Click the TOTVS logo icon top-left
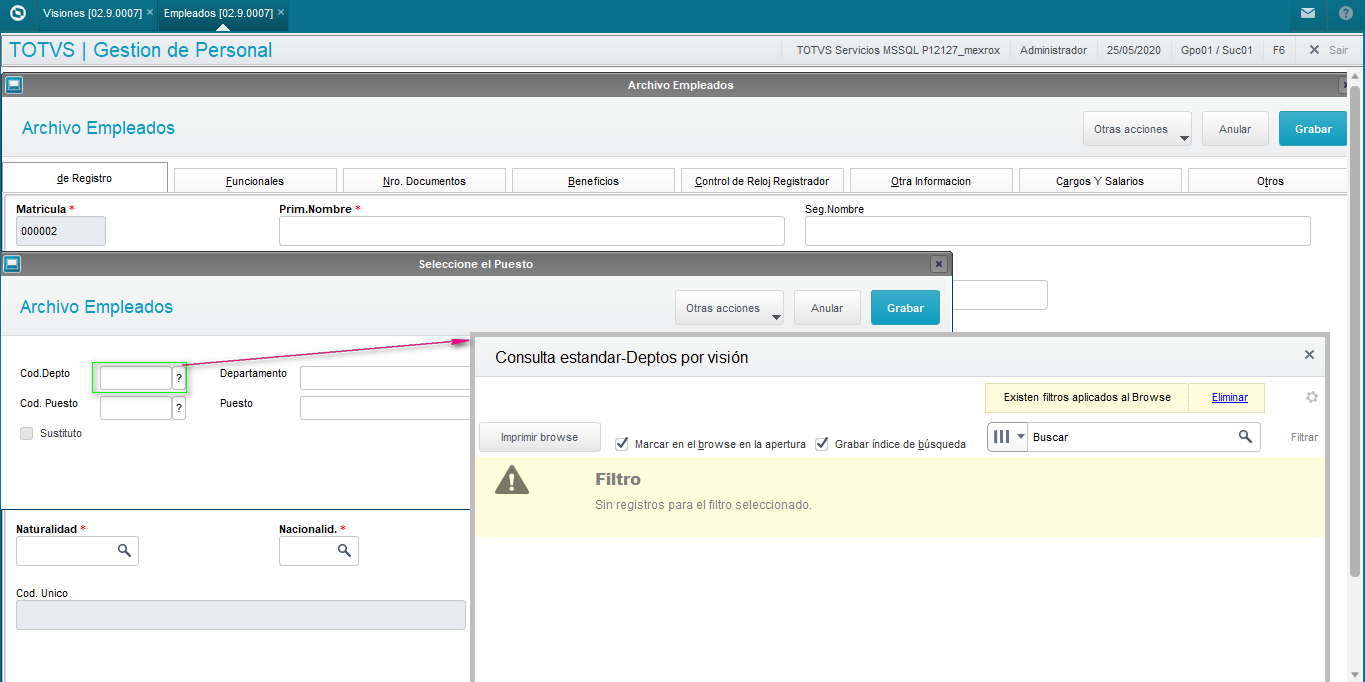 tap(17, 13)
